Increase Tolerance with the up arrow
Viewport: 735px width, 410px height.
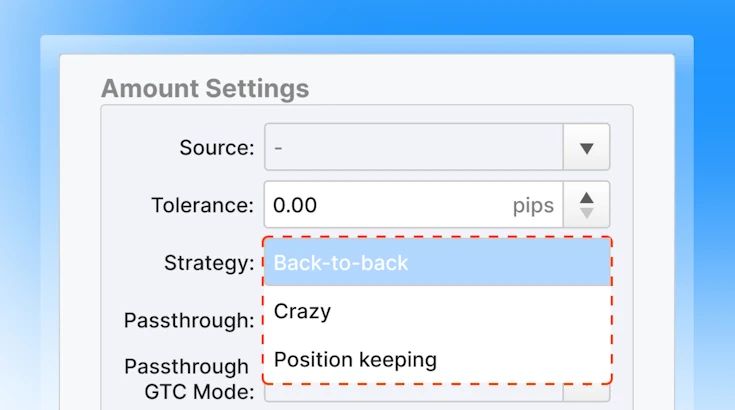pos(586,198)
